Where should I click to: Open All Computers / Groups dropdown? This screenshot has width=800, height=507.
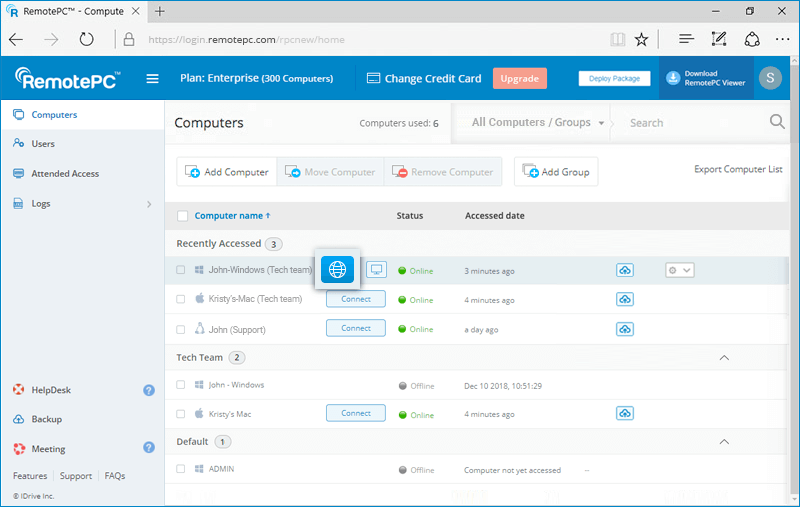coord(538,122)
